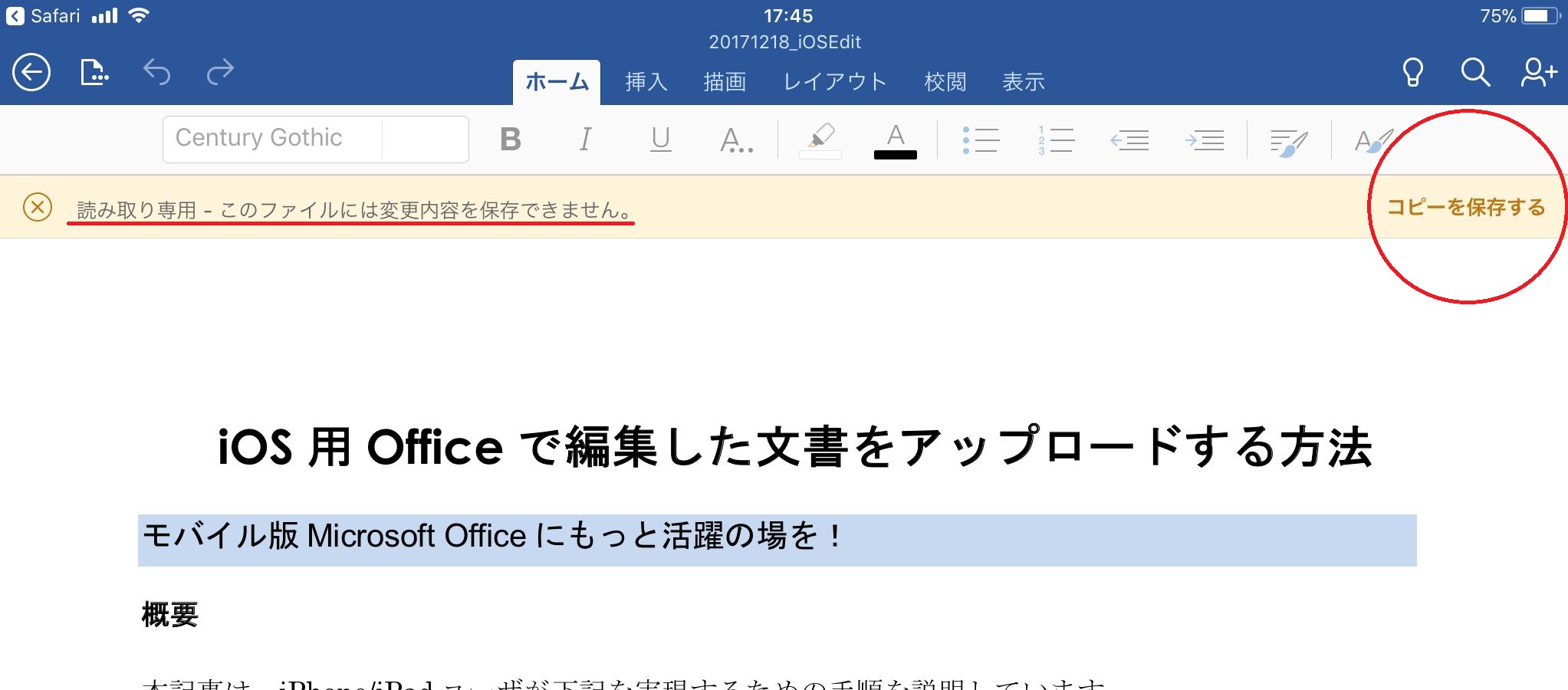1568x690 pixels.
Task: Pick the black font color button
Action: [x=896, y=141]
